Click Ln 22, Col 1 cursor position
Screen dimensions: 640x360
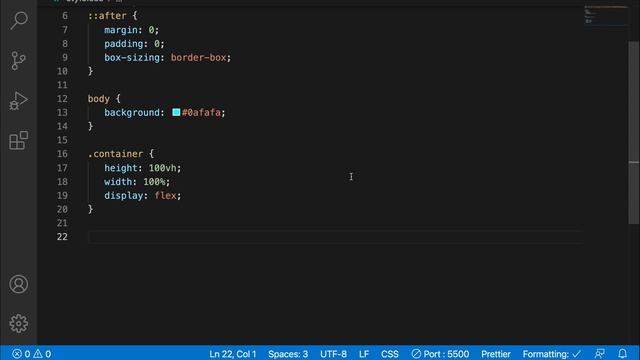233,354
